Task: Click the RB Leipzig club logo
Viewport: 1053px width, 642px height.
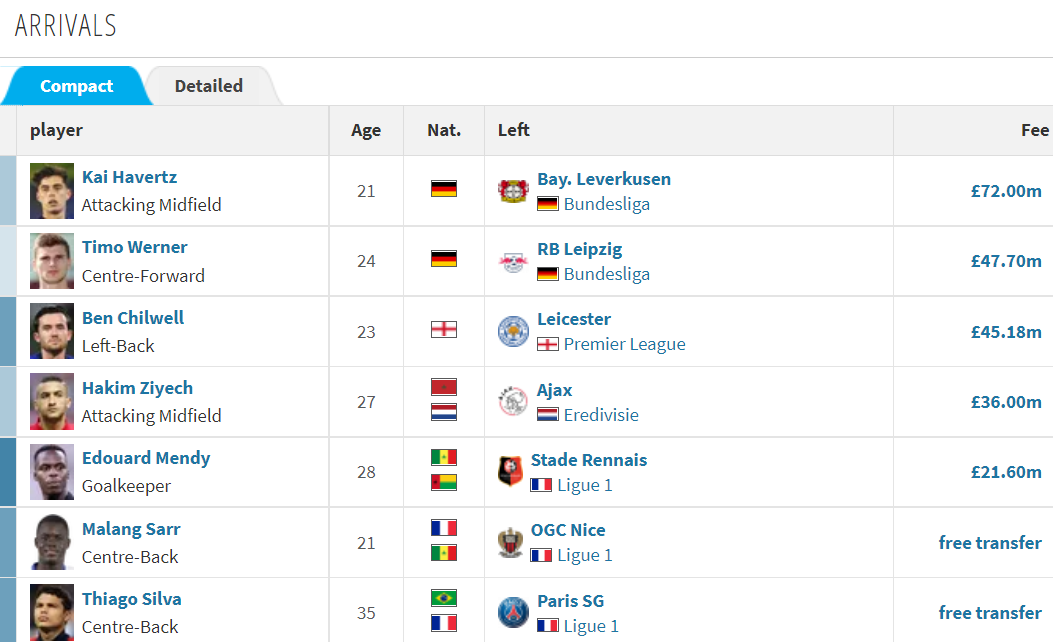Action: click(513, 261)
